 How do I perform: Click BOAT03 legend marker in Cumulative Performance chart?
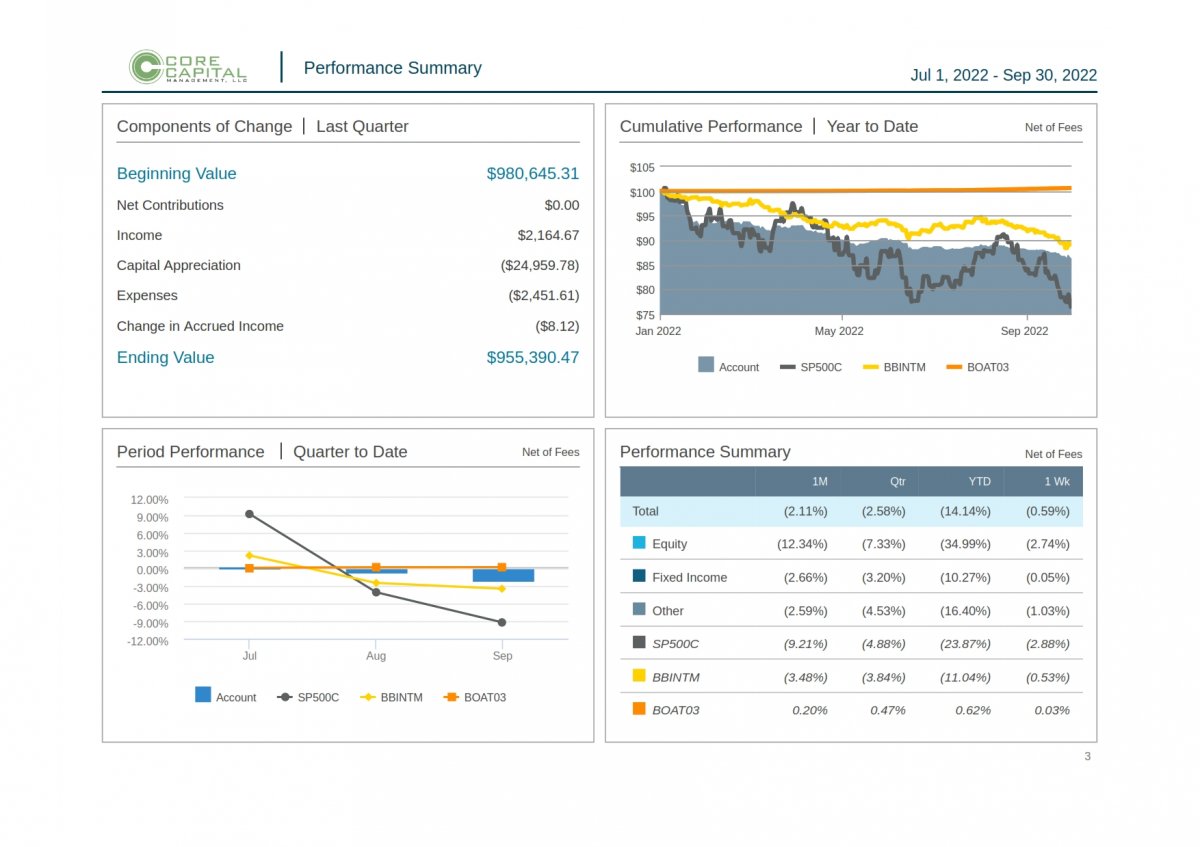coord(953,367)
